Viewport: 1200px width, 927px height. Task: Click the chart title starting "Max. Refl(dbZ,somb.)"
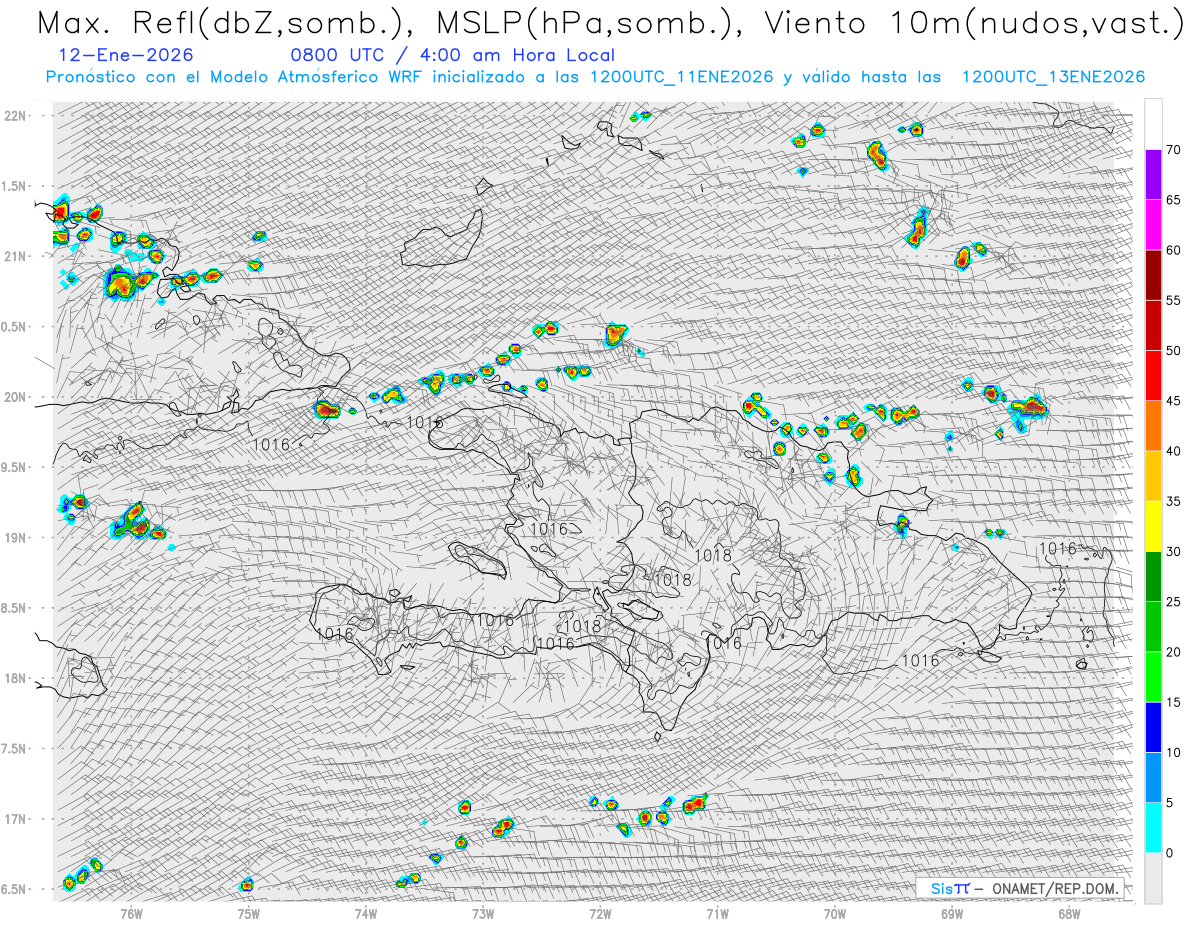coord(610,23)
